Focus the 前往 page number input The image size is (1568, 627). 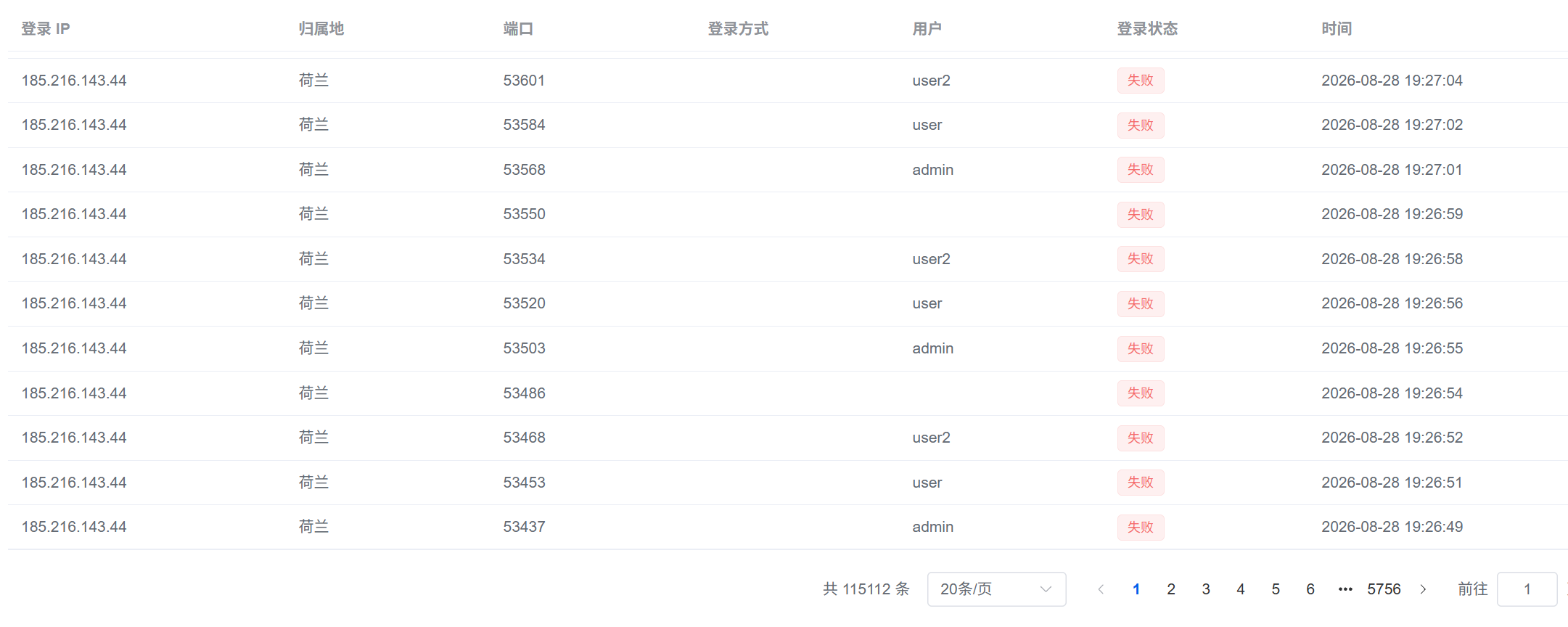(1527, 589)
